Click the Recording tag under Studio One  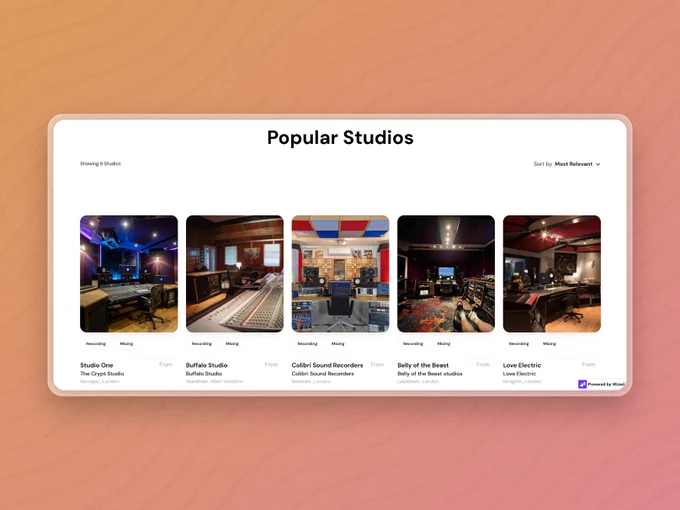(96, 343)
